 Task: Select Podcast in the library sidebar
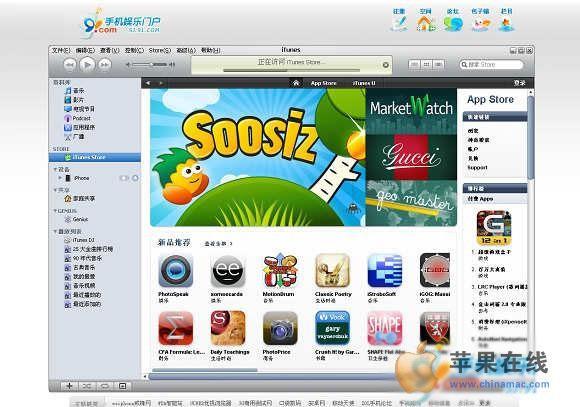click(78, 118)
